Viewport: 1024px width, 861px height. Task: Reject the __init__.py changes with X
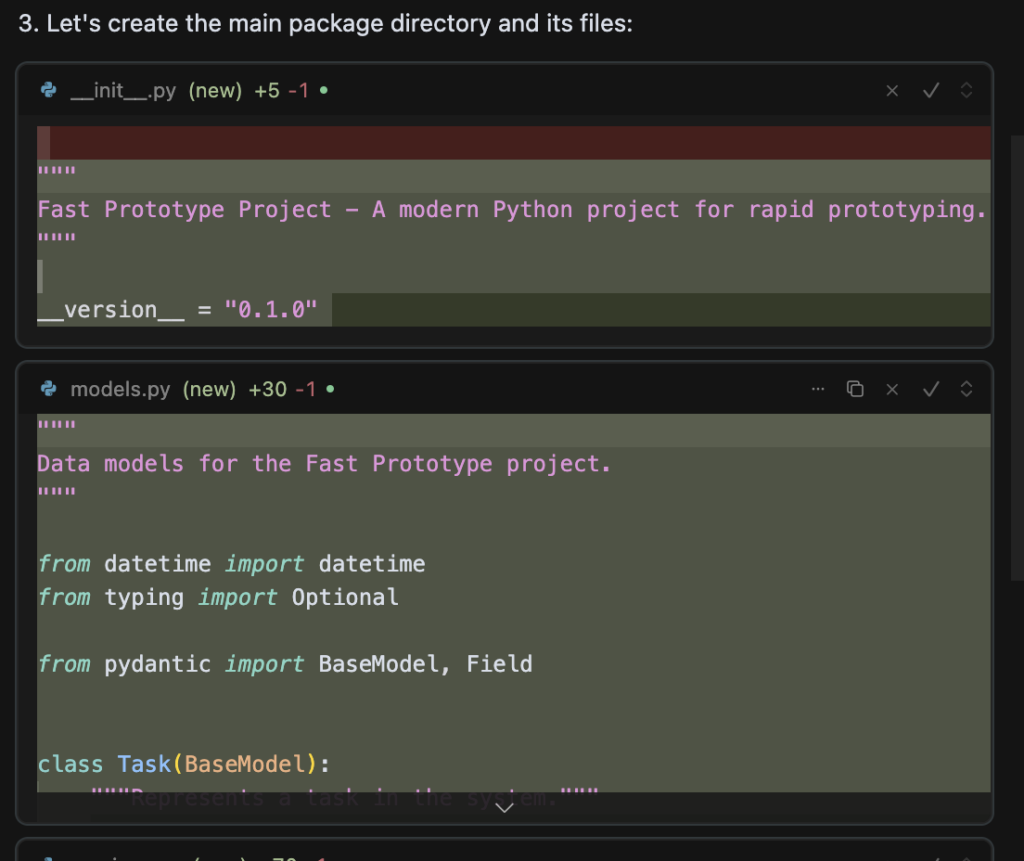click(891, 91)
